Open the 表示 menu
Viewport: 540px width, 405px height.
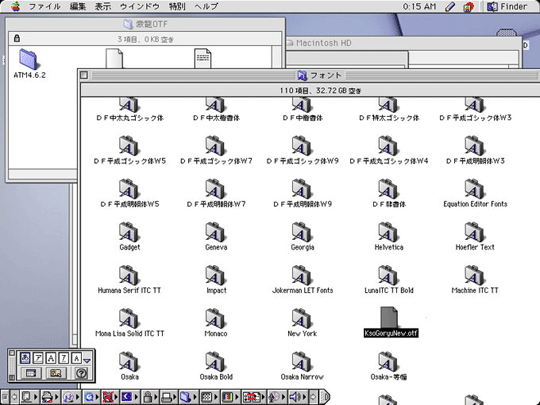pyautogui.click(x=103, y=6)
